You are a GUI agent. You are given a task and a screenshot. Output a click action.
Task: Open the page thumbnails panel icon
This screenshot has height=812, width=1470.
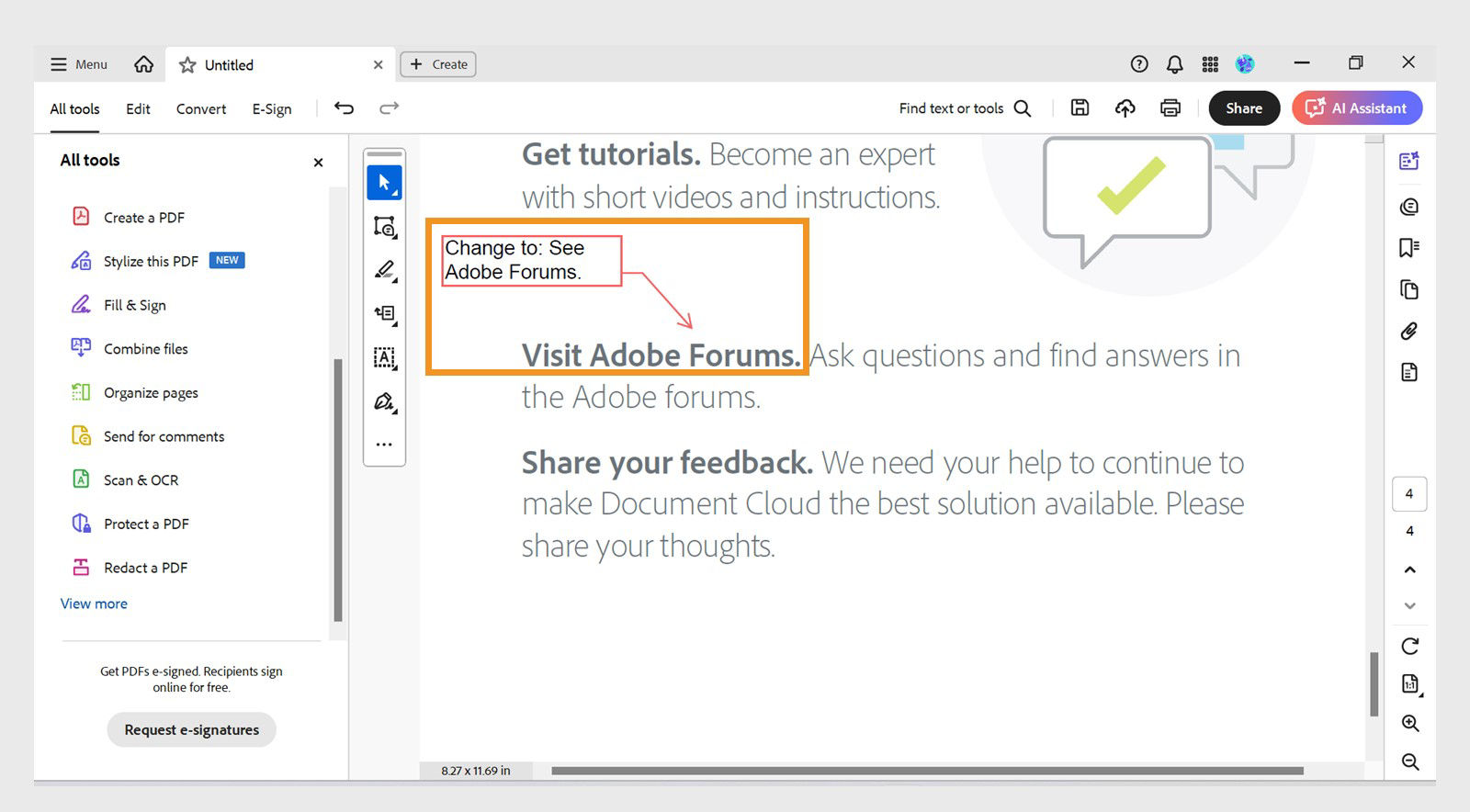pos(1409,290)
